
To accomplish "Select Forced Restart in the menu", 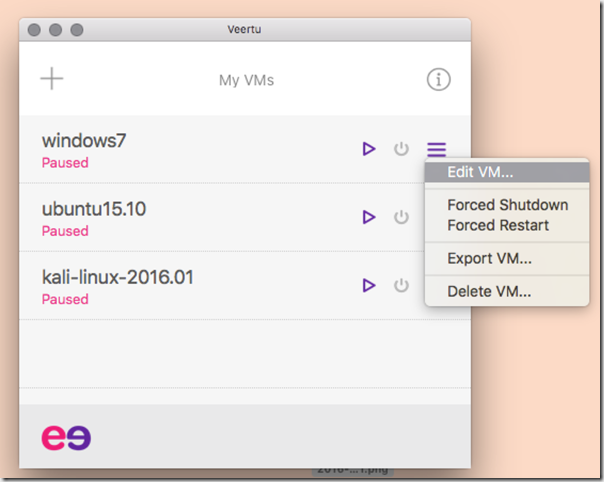I will [x=507, y=225].
